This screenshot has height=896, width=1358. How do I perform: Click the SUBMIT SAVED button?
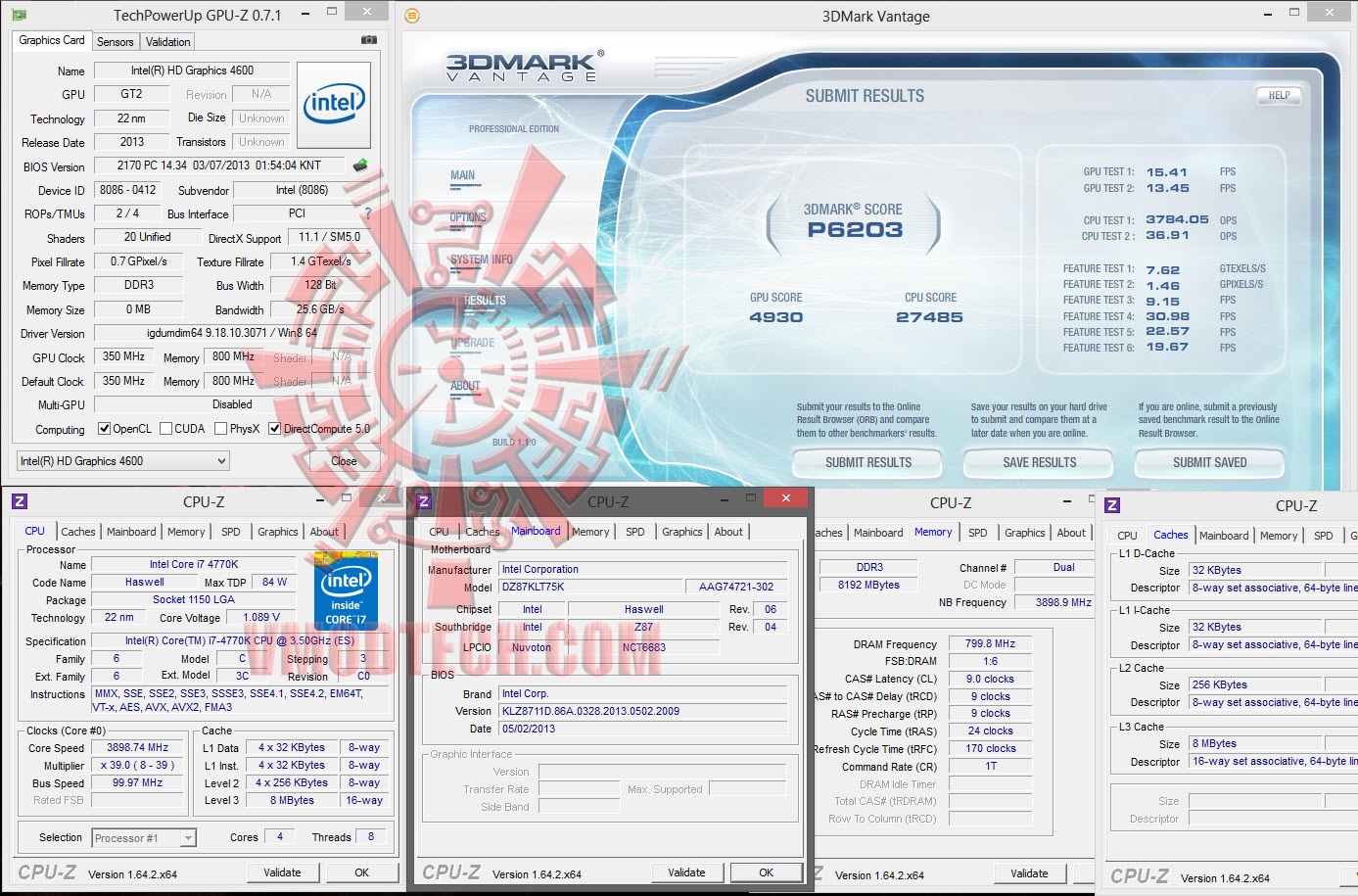coord(1210,462)
